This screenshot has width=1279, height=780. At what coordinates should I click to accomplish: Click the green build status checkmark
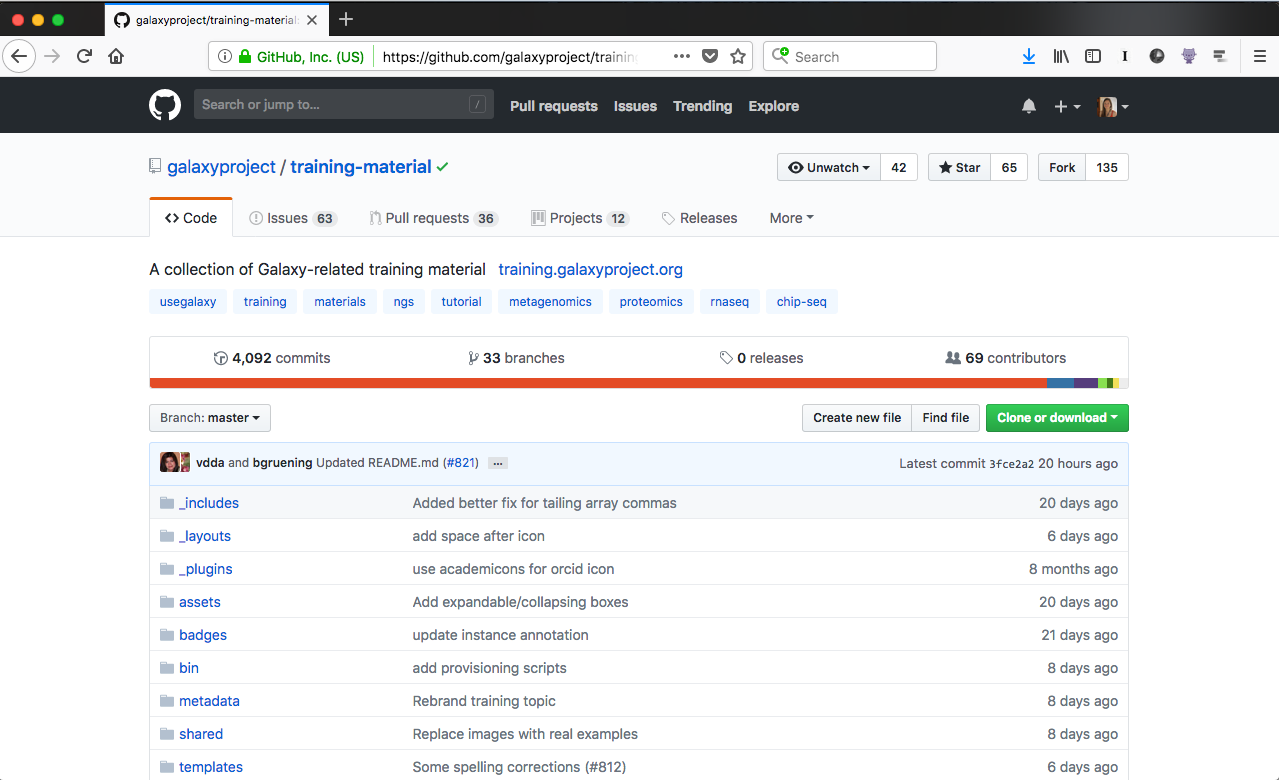pos(443,167)
